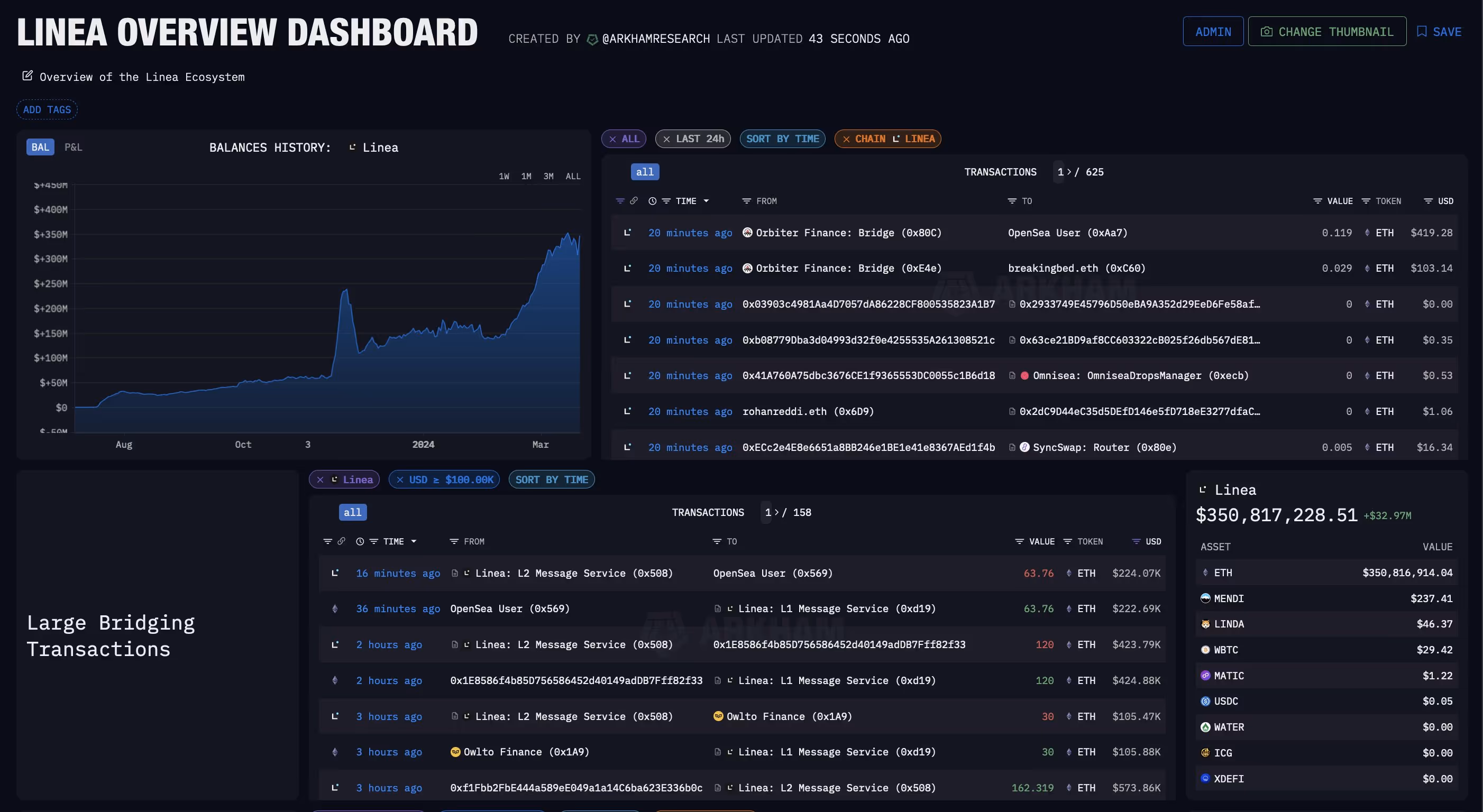
Task: Open TIME sort dropdown in upper table
Action: 707,201
